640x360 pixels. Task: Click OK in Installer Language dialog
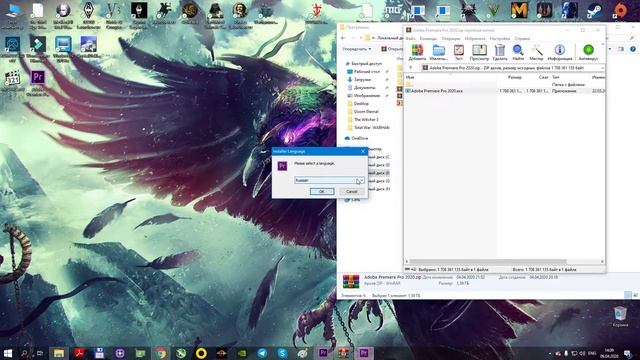[x=322, y=191]
